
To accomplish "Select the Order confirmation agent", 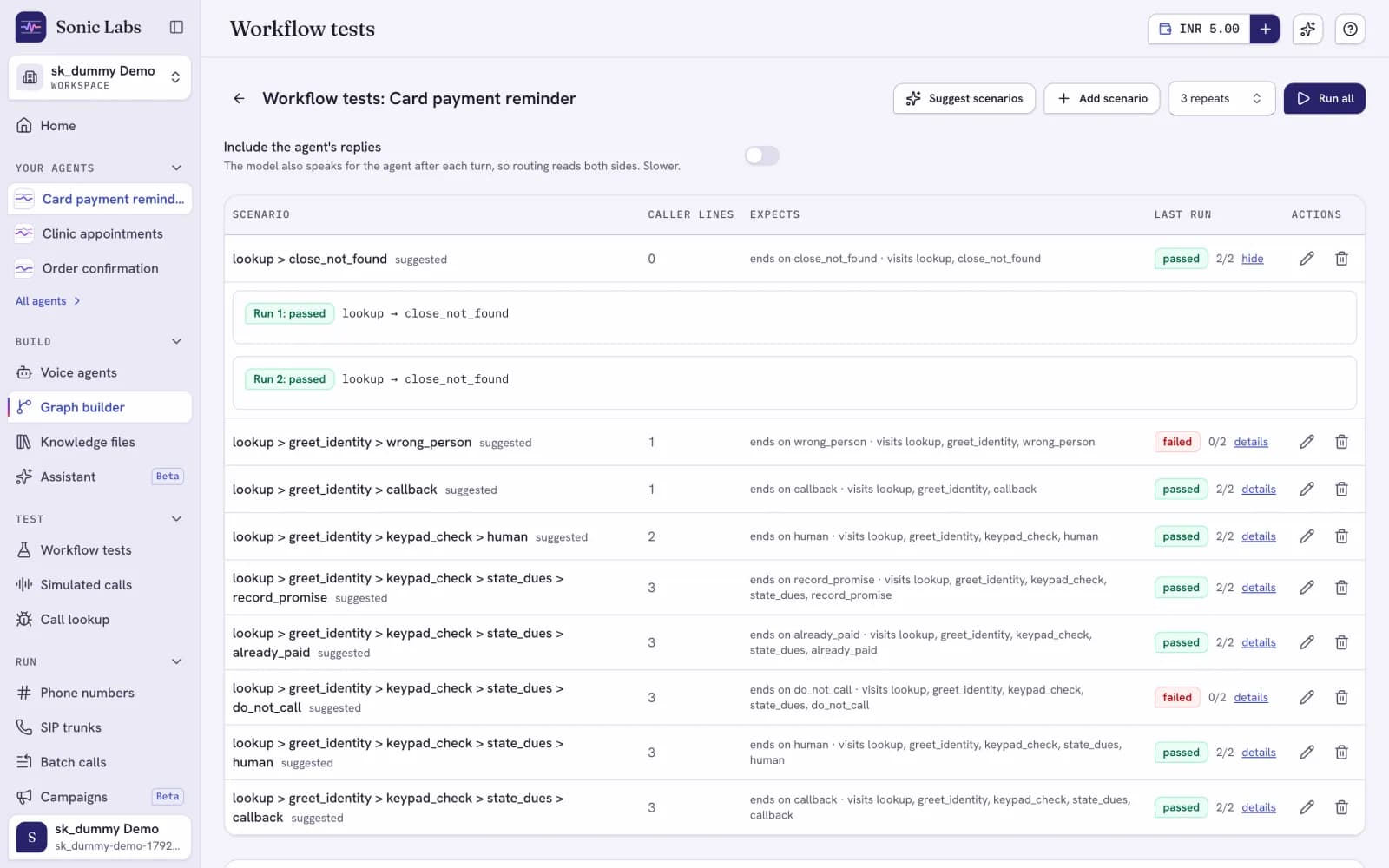I will pos(100,268).
